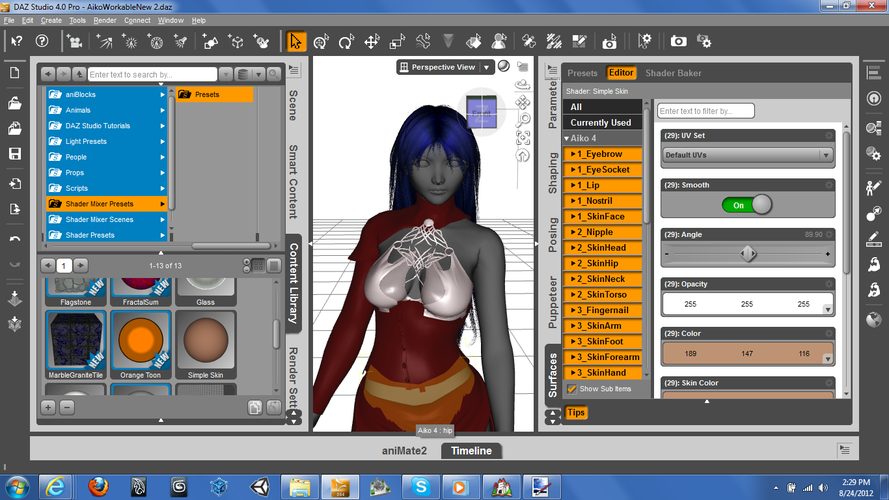Click the content library search magnifier
This screenshot has width=889, height=500.
(274, 74)
